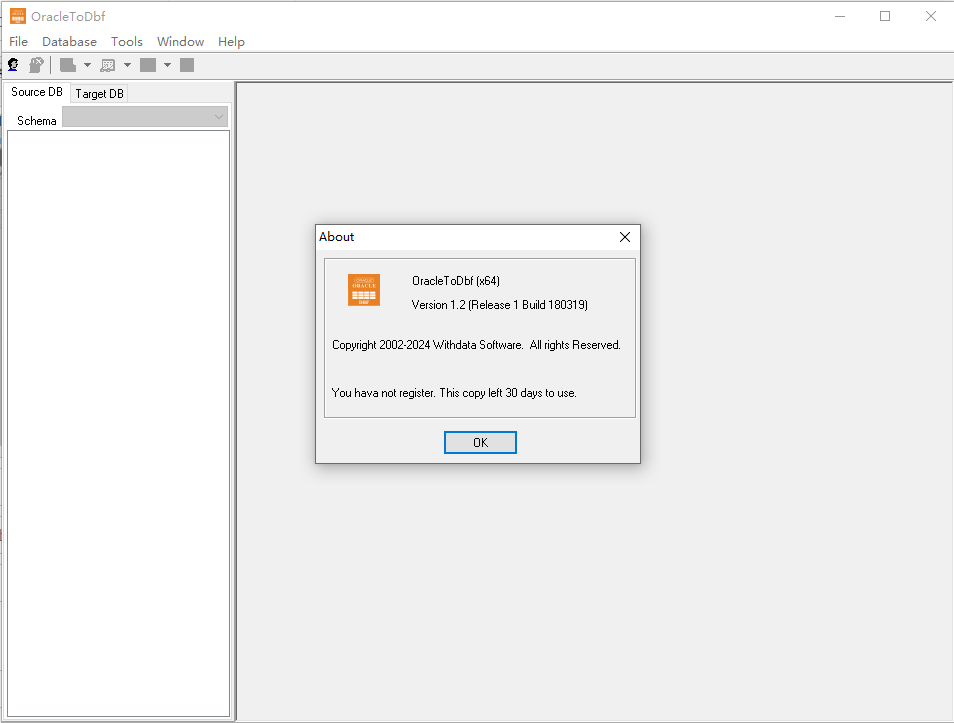Click the OracleToDbf title bar app icon
This screenshot has height=723, width=954.
tap(18, 16)
